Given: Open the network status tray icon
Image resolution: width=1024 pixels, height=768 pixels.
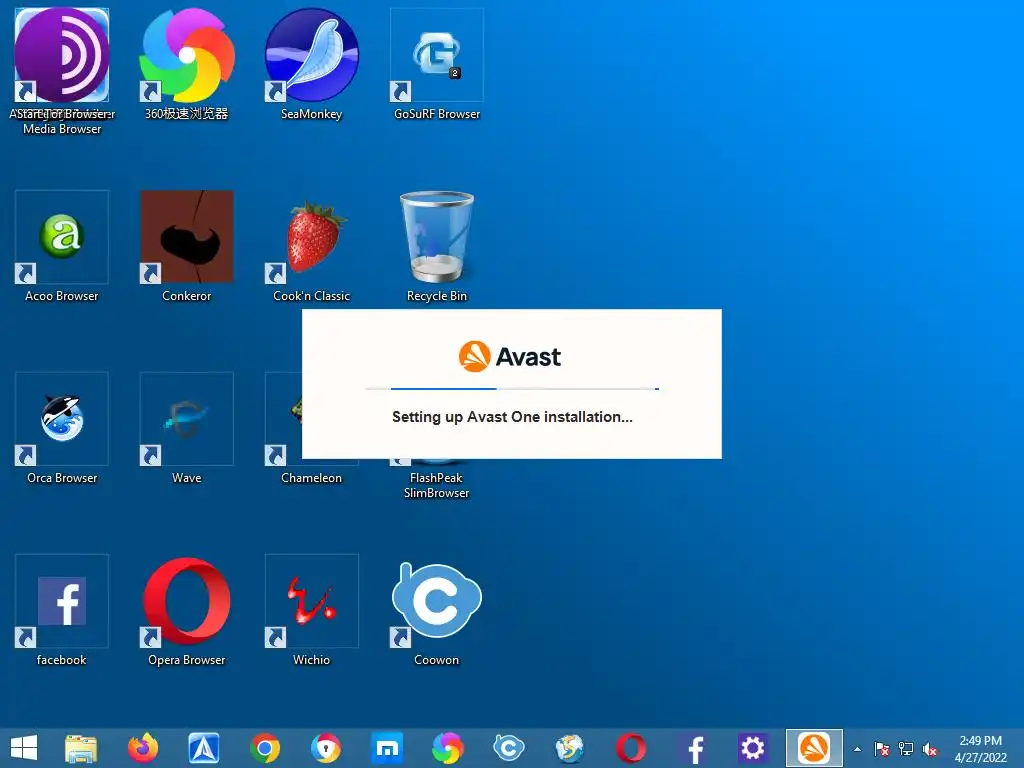Looking at the screenshot, I should pos(906,749).
